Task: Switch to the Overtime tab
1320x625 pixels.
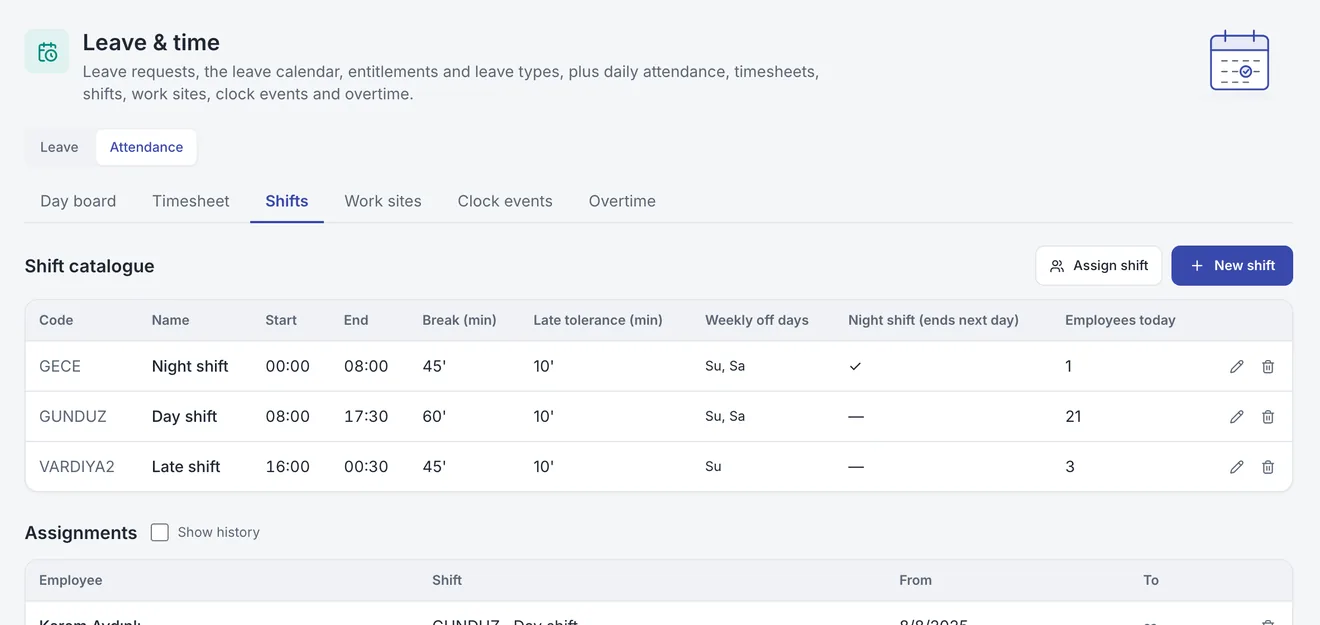Action: [x=622, y=201]
